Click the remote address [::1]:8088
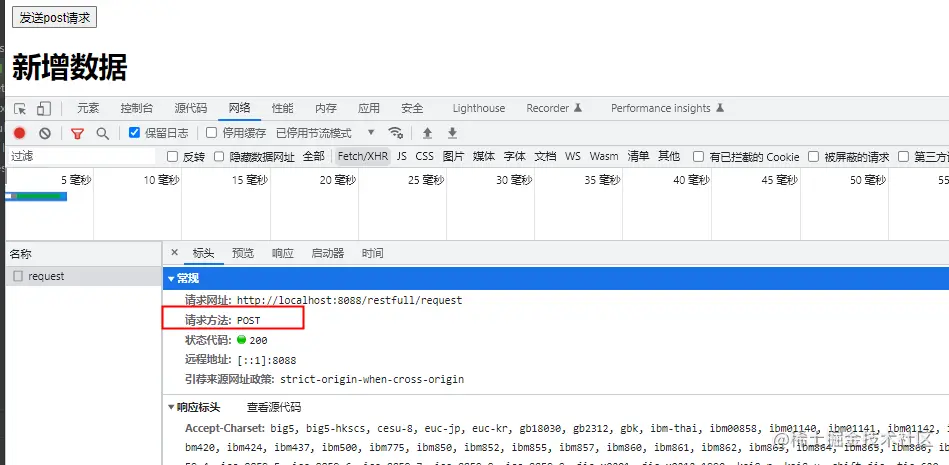Viewport: 949px width, 465px height. pos(267,360)
